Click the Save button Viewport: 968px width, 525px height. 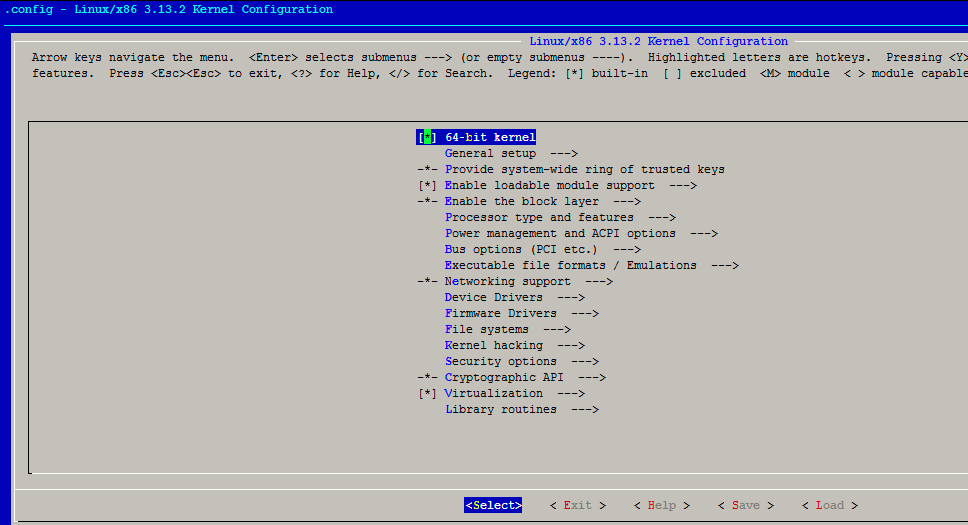[x=746, y=505]
